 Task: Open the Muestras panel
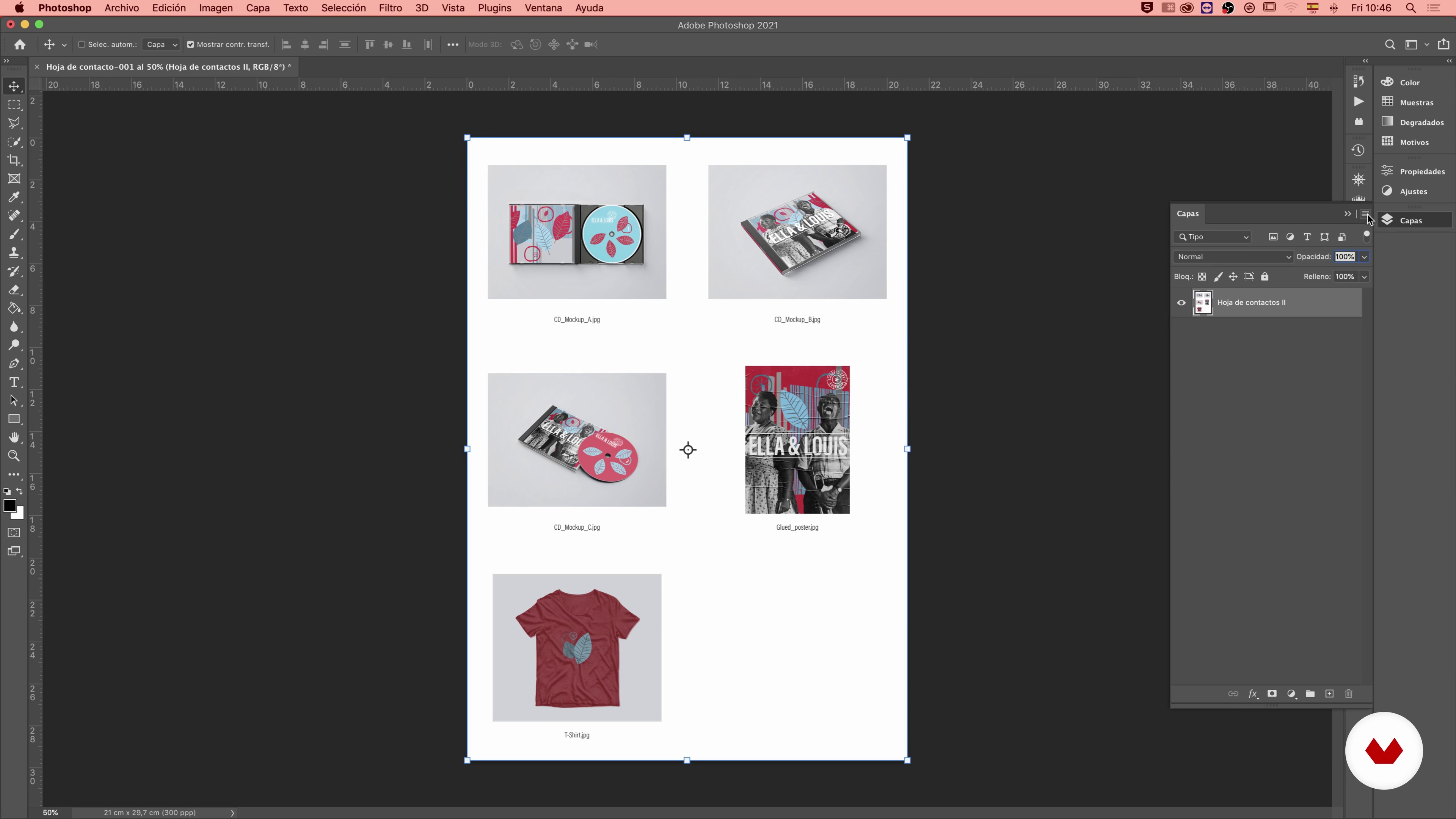tap(1416, 102)
